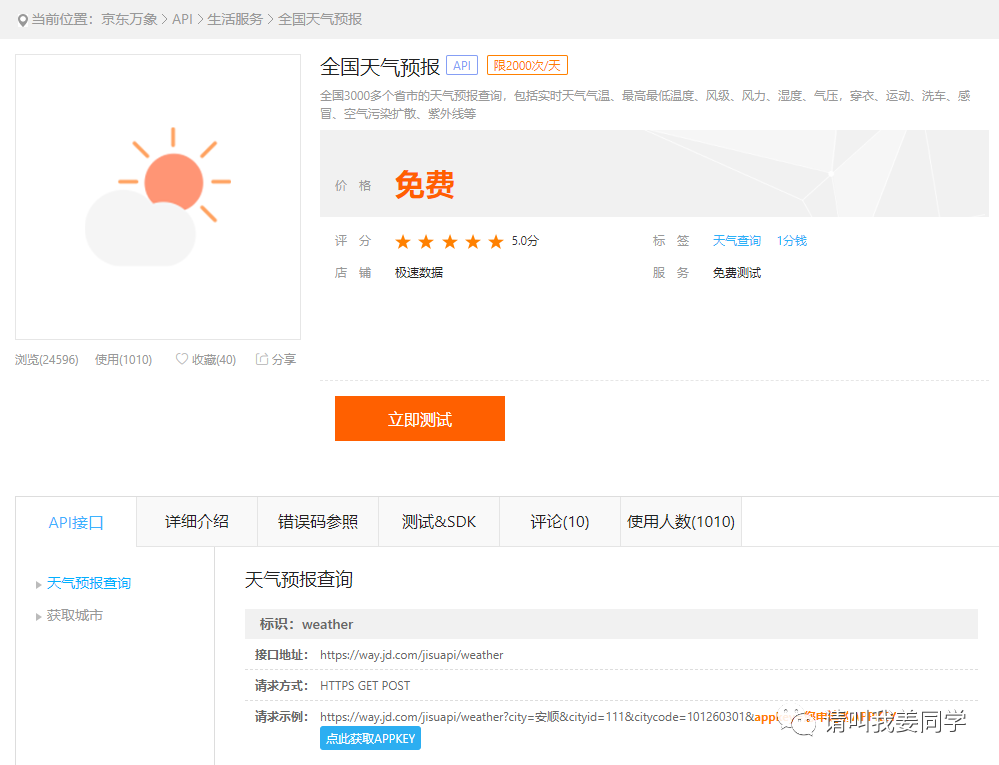Screen dimensions: 999x765
Task: Click the first rating star
Action: pos(403,241)
